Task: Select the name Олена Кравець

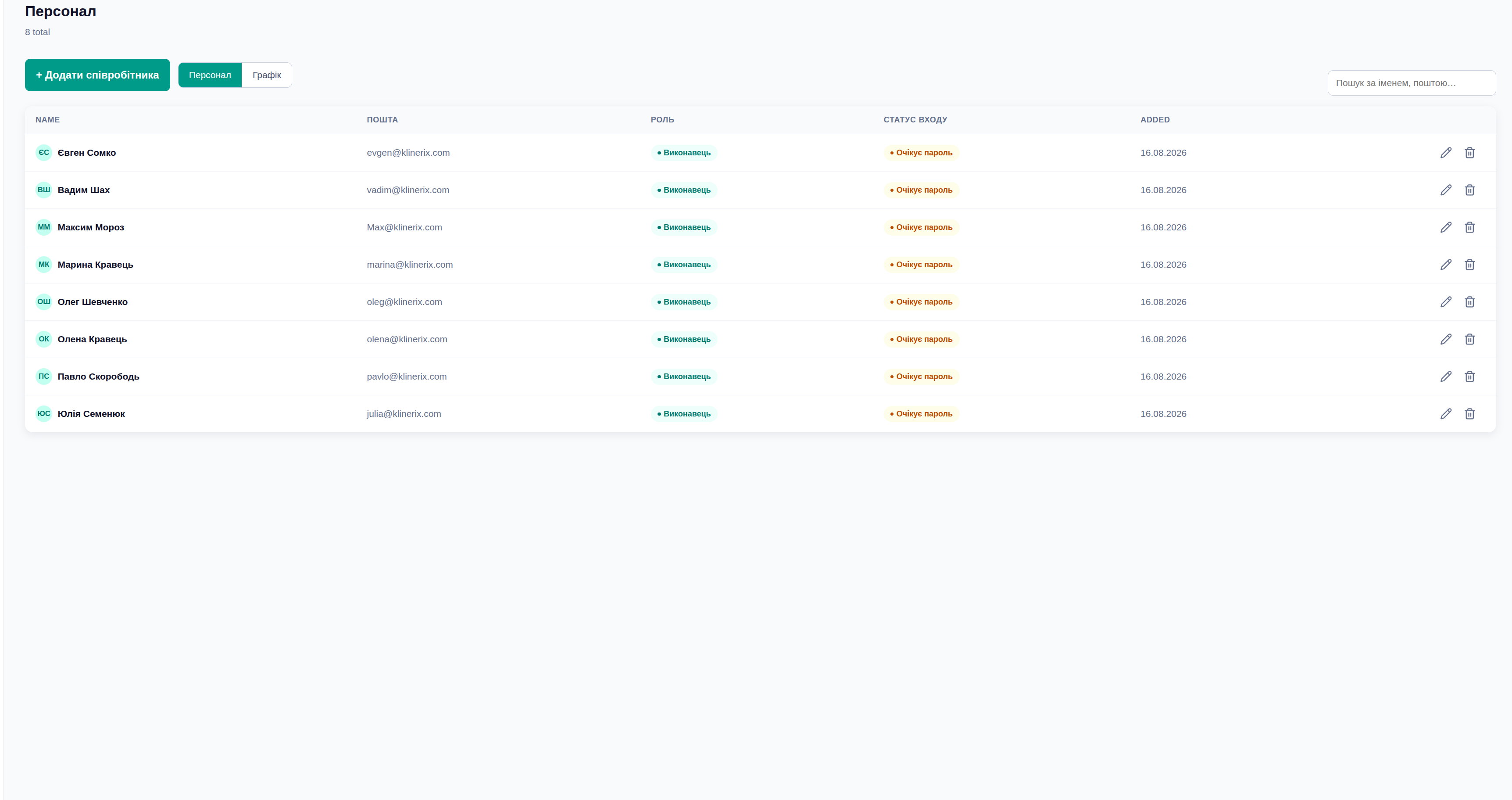Action: pyautogui.click(x=92, y=339)
